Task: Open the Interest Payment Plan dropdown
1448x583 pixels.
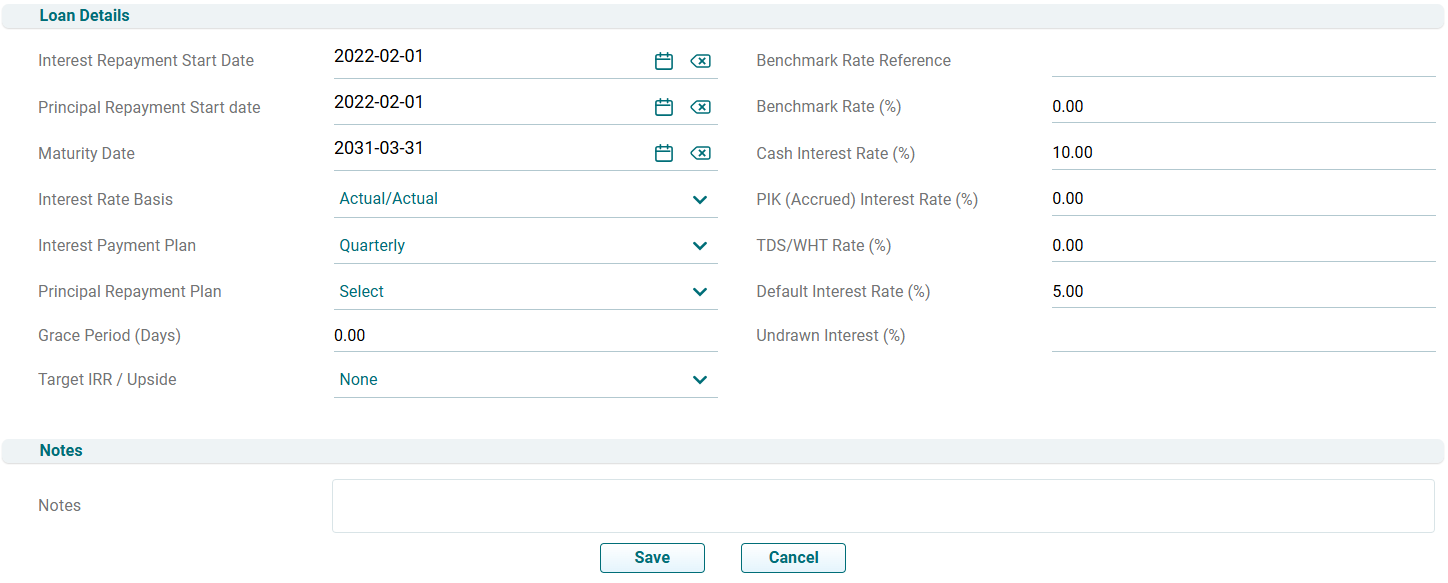Action: (x=525, y=246)
